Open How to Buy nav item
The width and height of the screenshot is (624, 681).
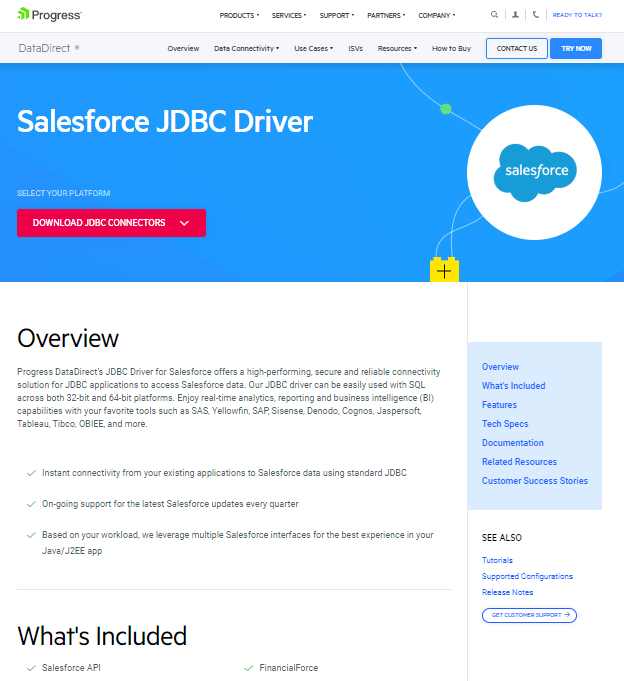point(451,48)
